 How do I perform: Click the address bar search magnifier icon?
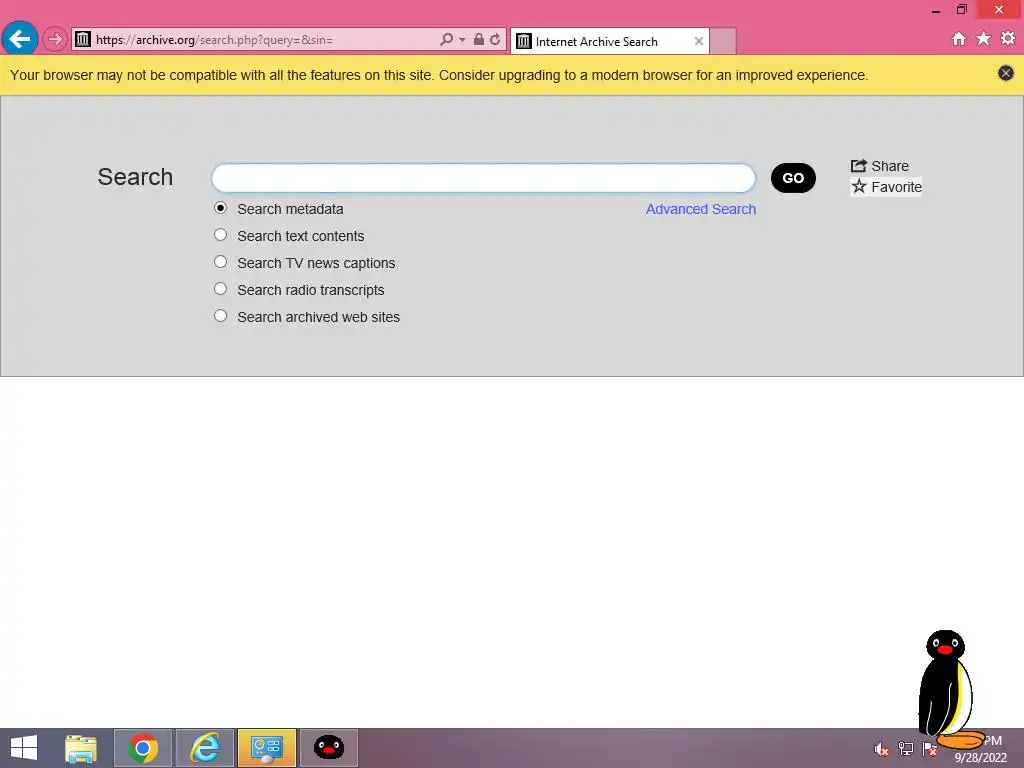[x=446, y=39]
